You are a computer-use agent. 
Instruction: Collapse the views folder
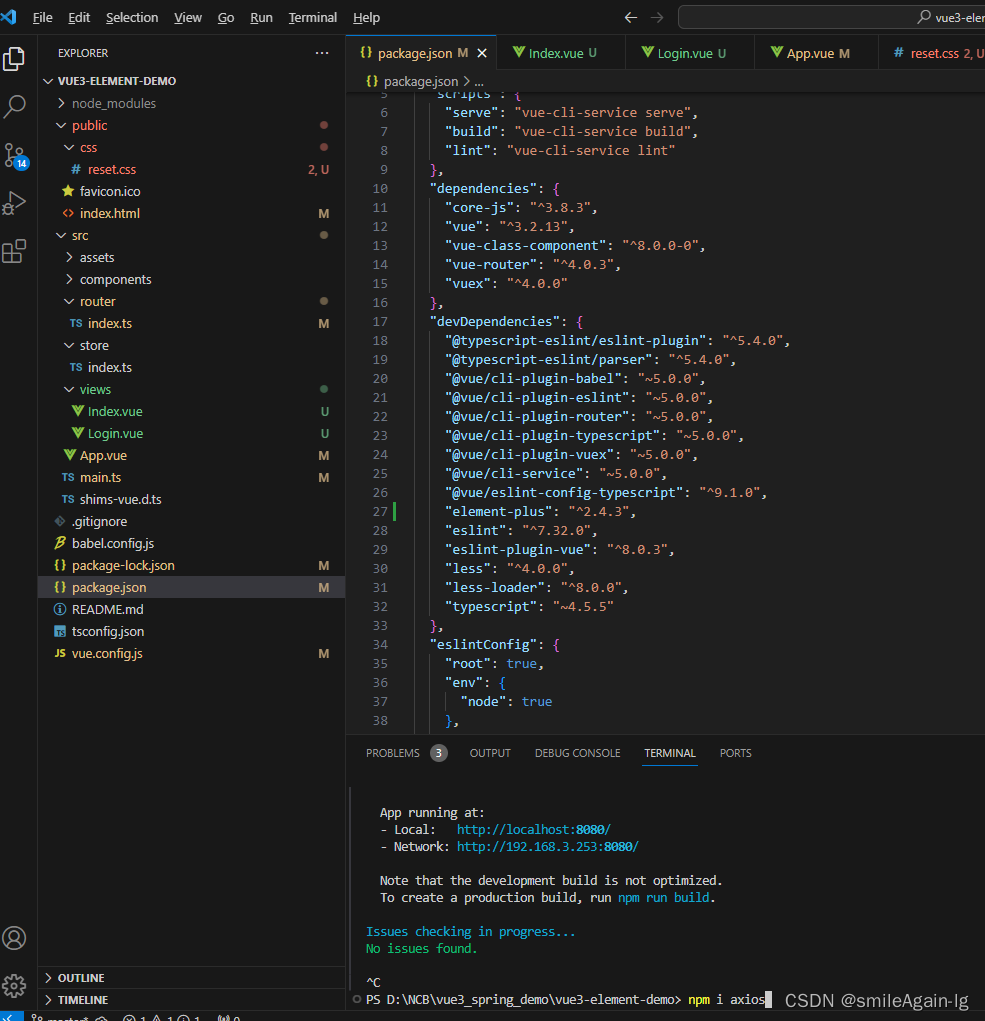coord(95,389)
